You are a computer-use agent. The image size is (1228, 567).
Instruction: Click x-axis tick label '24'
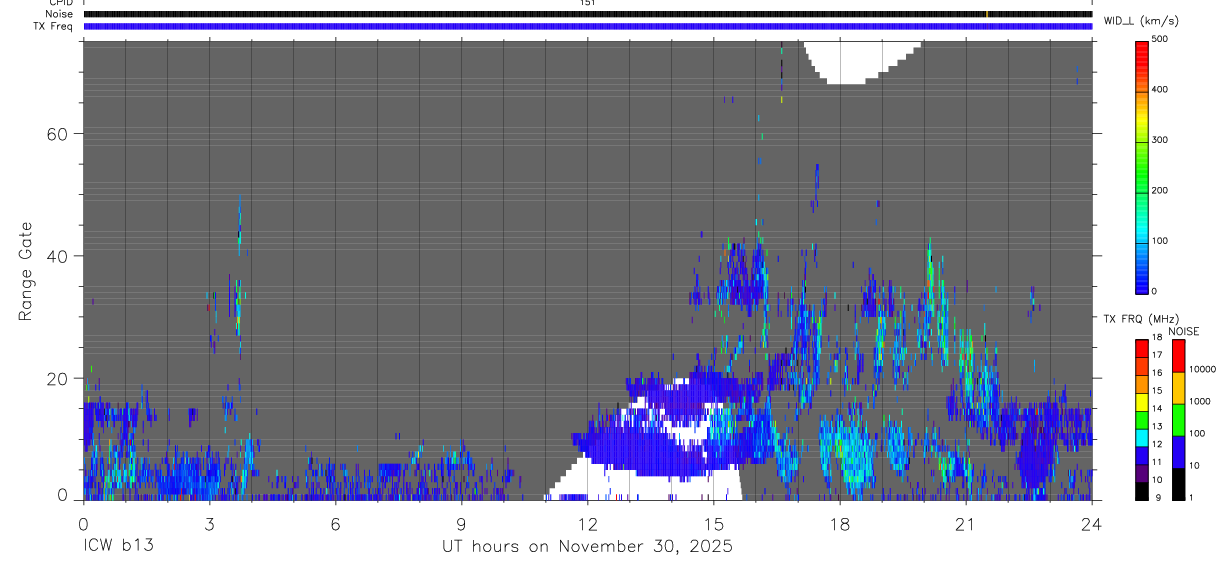[1091, 523]
